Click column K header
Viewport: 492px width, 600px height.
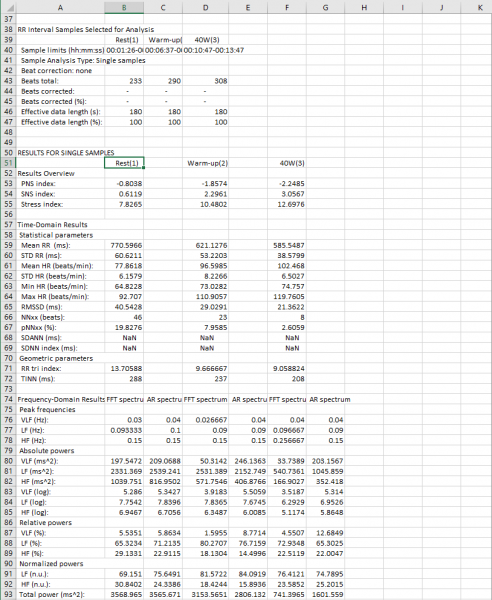[480, 7]
